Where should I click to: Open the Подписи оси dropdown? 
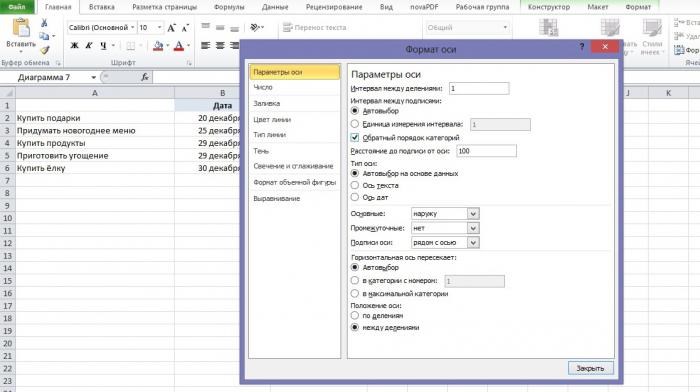point(473,242)
